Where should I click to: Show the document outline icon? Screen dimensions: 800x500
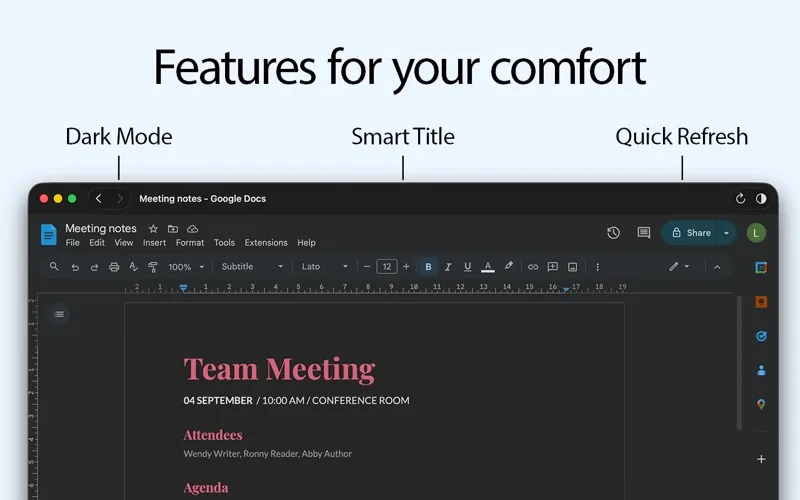tap(59, 314)
